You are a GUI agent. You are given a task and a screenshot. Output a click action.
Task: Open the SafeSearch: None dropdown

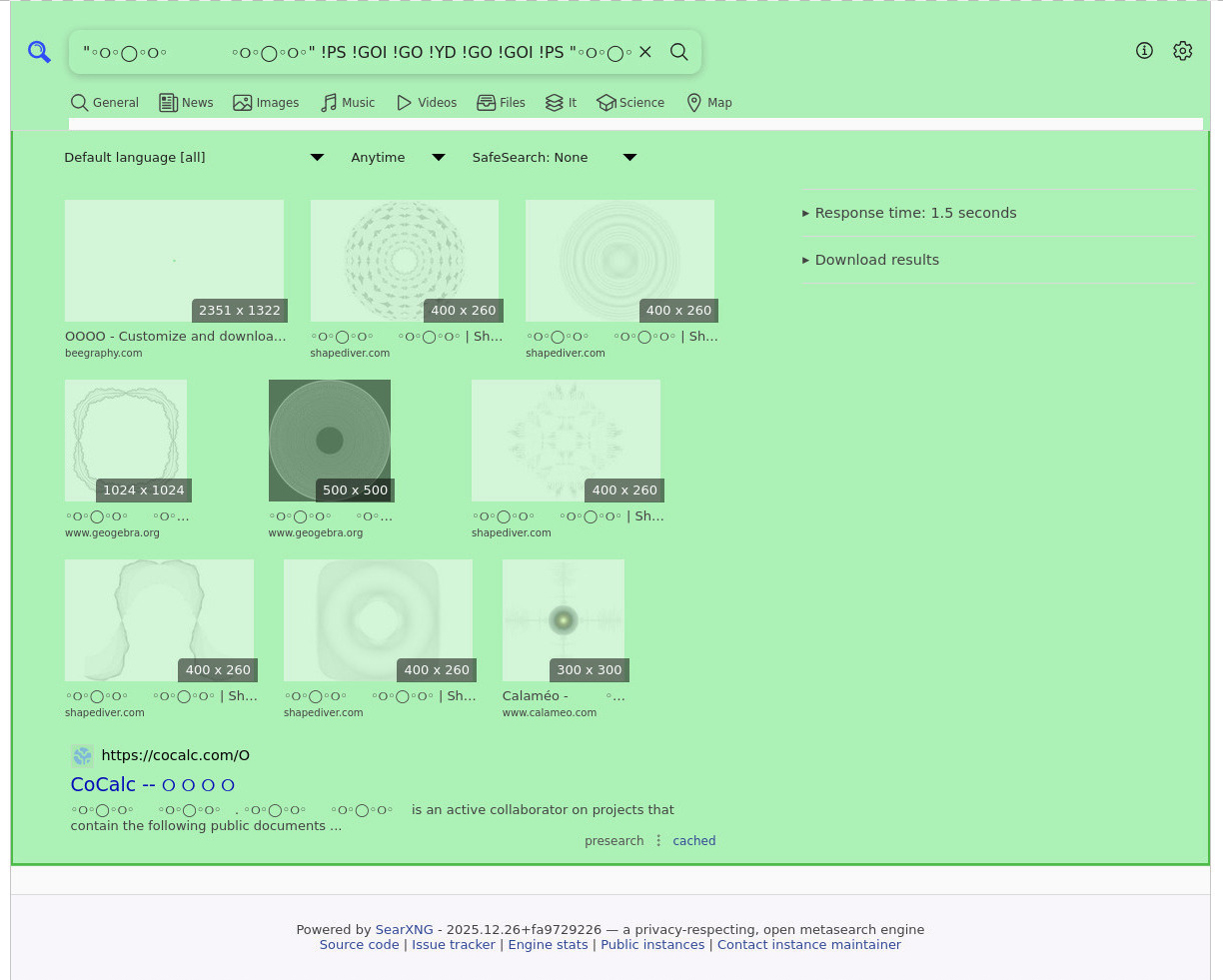tap(554, 158)
